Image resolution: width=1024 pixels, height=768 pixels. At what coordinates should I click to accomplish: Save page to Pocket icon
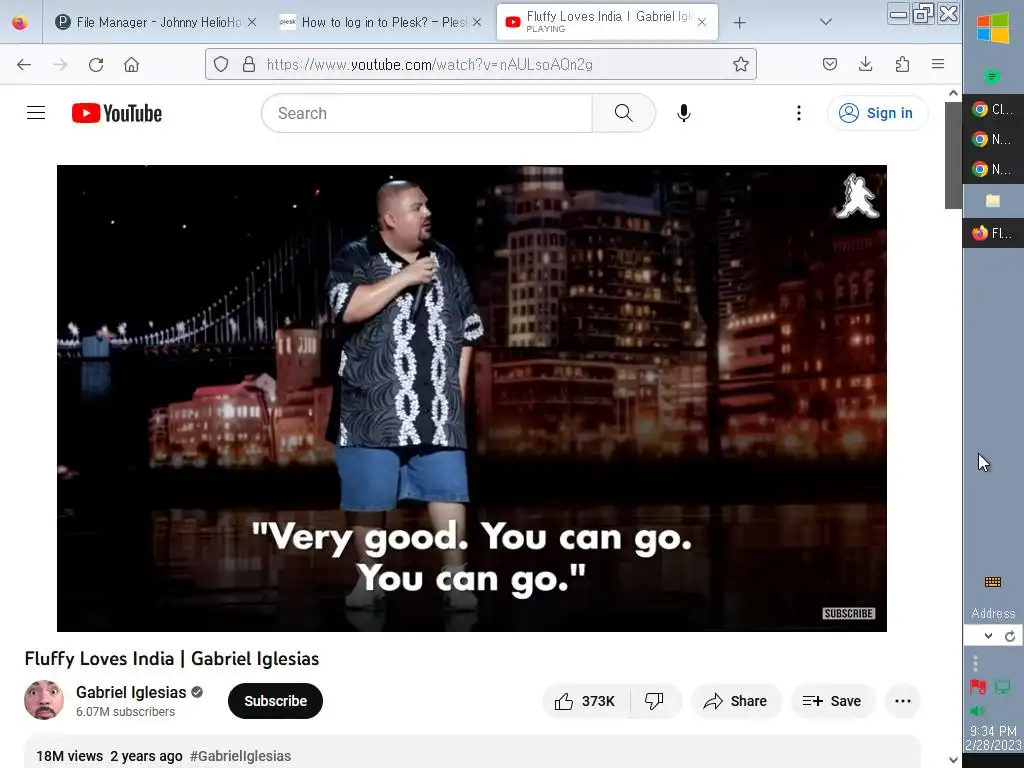point(829,64)
